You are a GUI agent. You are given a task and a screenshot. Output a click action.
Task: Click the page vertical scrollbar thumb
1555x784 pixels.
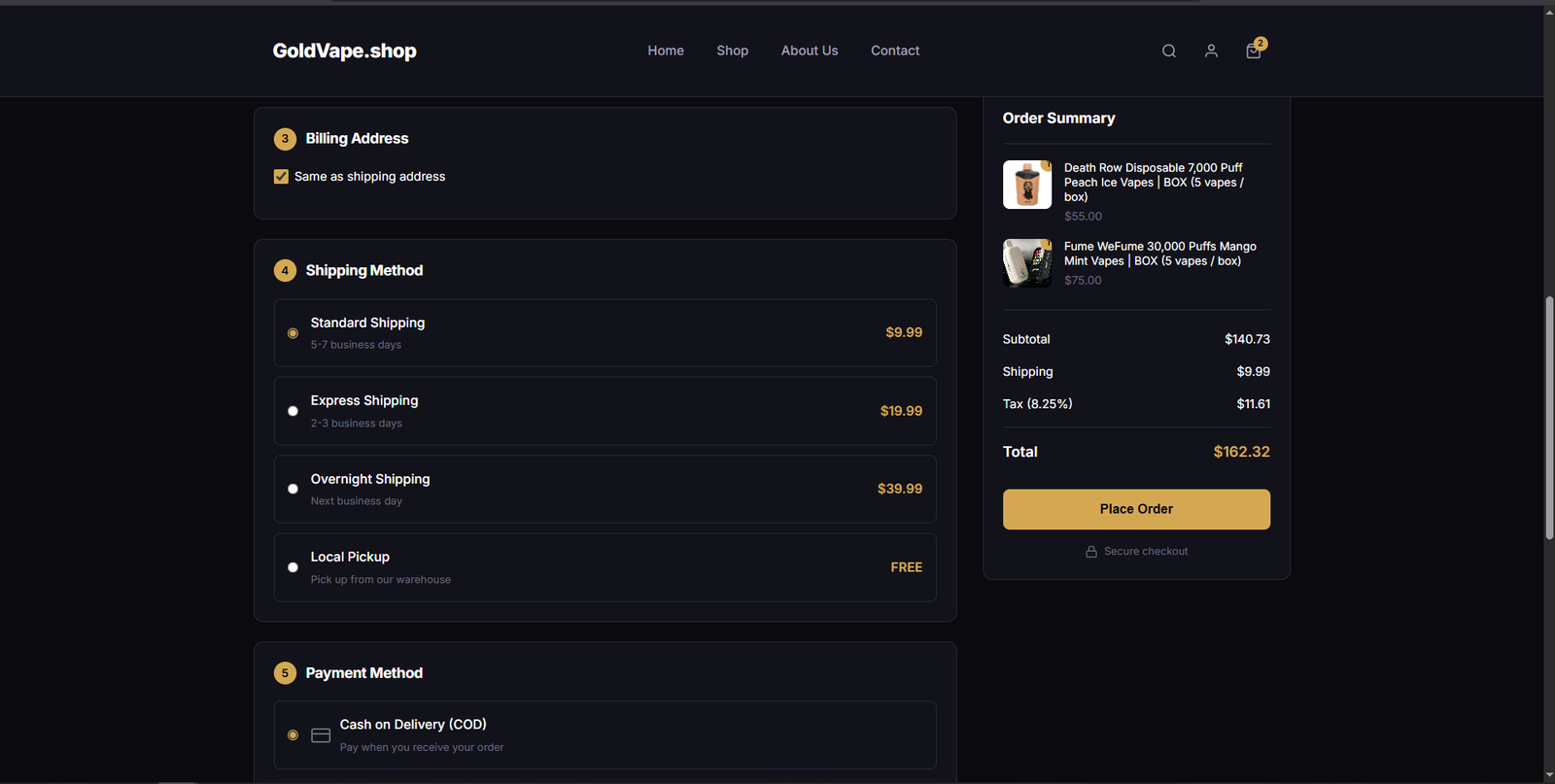click(1549, 418)
